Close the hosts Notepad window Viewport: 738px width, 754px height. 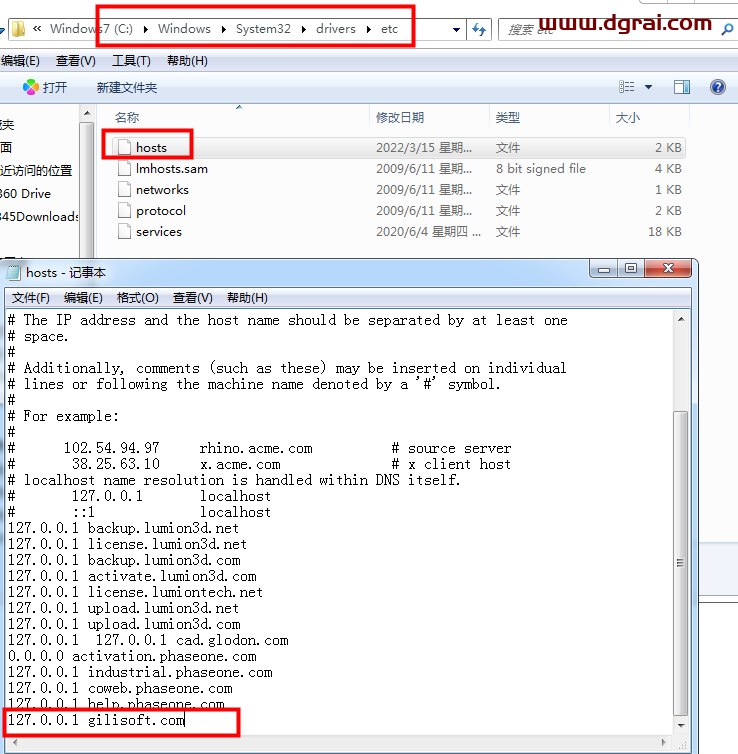[668, 269]
